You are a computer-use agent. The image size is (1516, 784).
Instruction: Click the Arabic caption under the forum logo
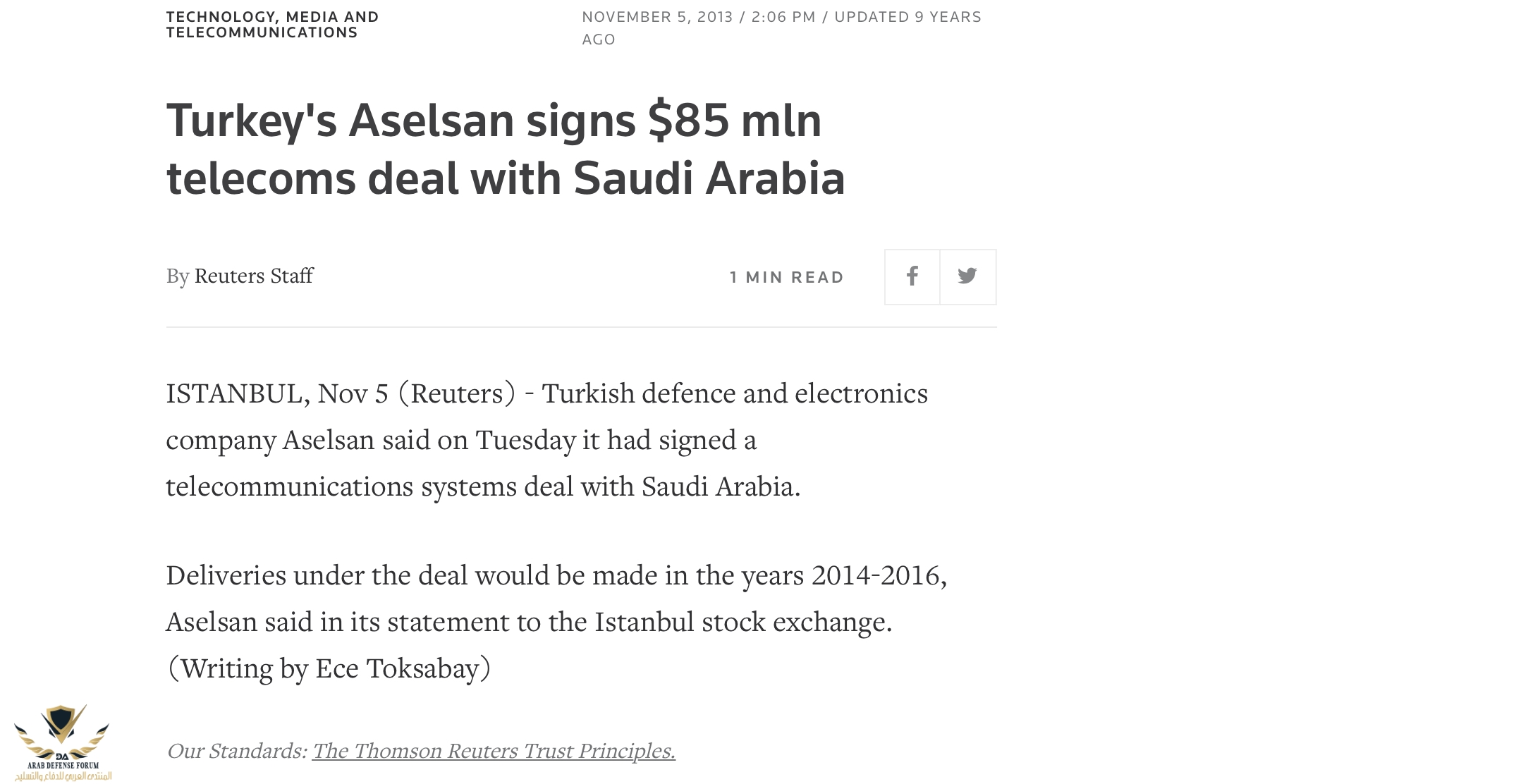click(63, 776)
